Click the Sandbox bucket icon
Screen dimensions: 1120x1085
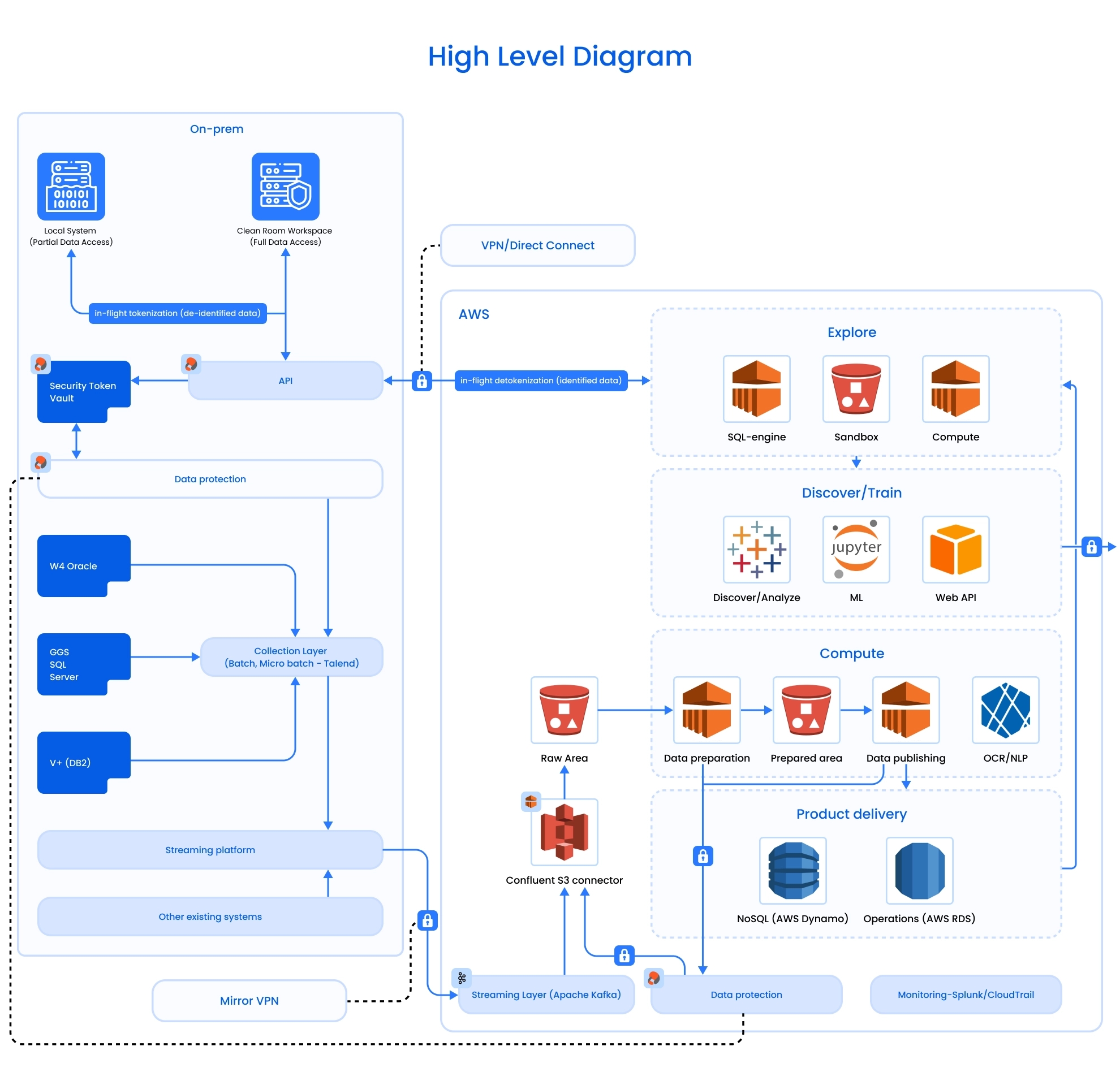click(855, 389)
